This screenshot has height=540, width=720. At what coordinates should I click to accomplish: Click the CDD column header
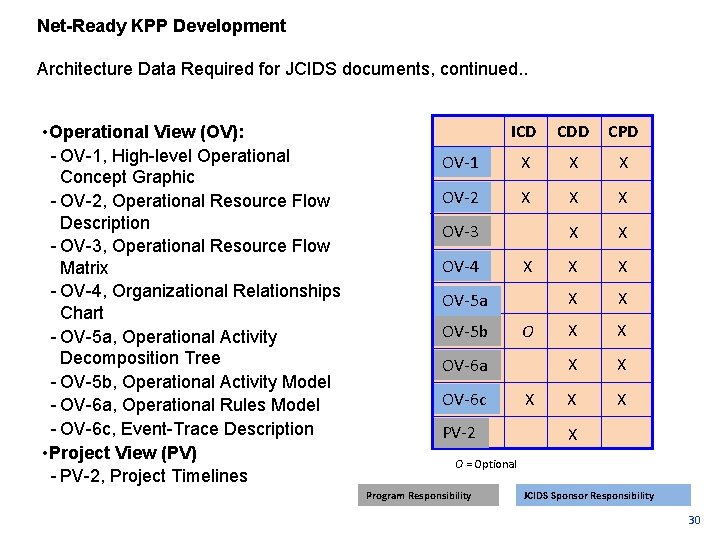pos(573,132)
